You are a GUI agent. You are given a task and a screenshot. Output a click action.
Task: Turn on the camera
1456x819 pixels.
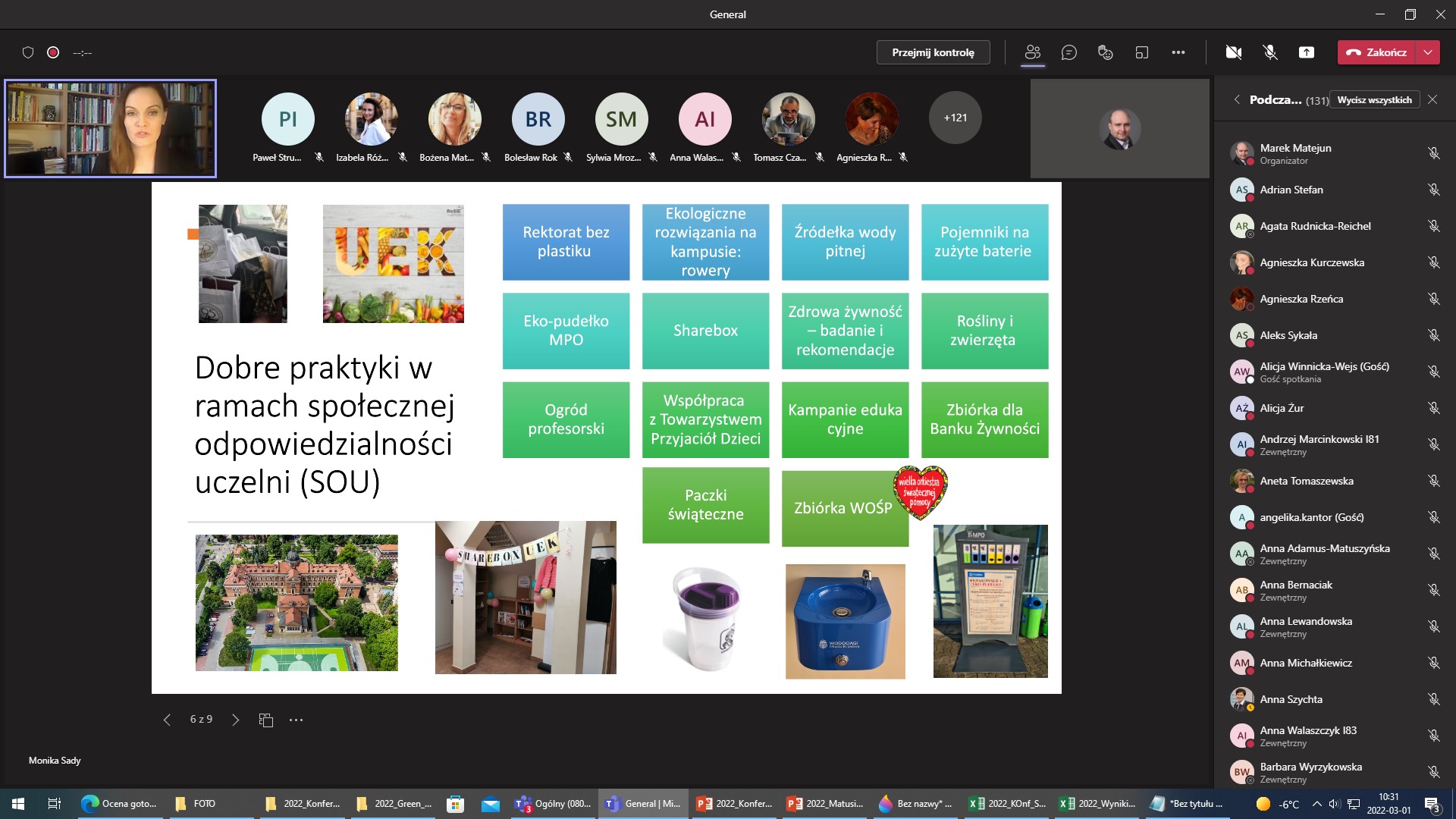[1235, 52]
